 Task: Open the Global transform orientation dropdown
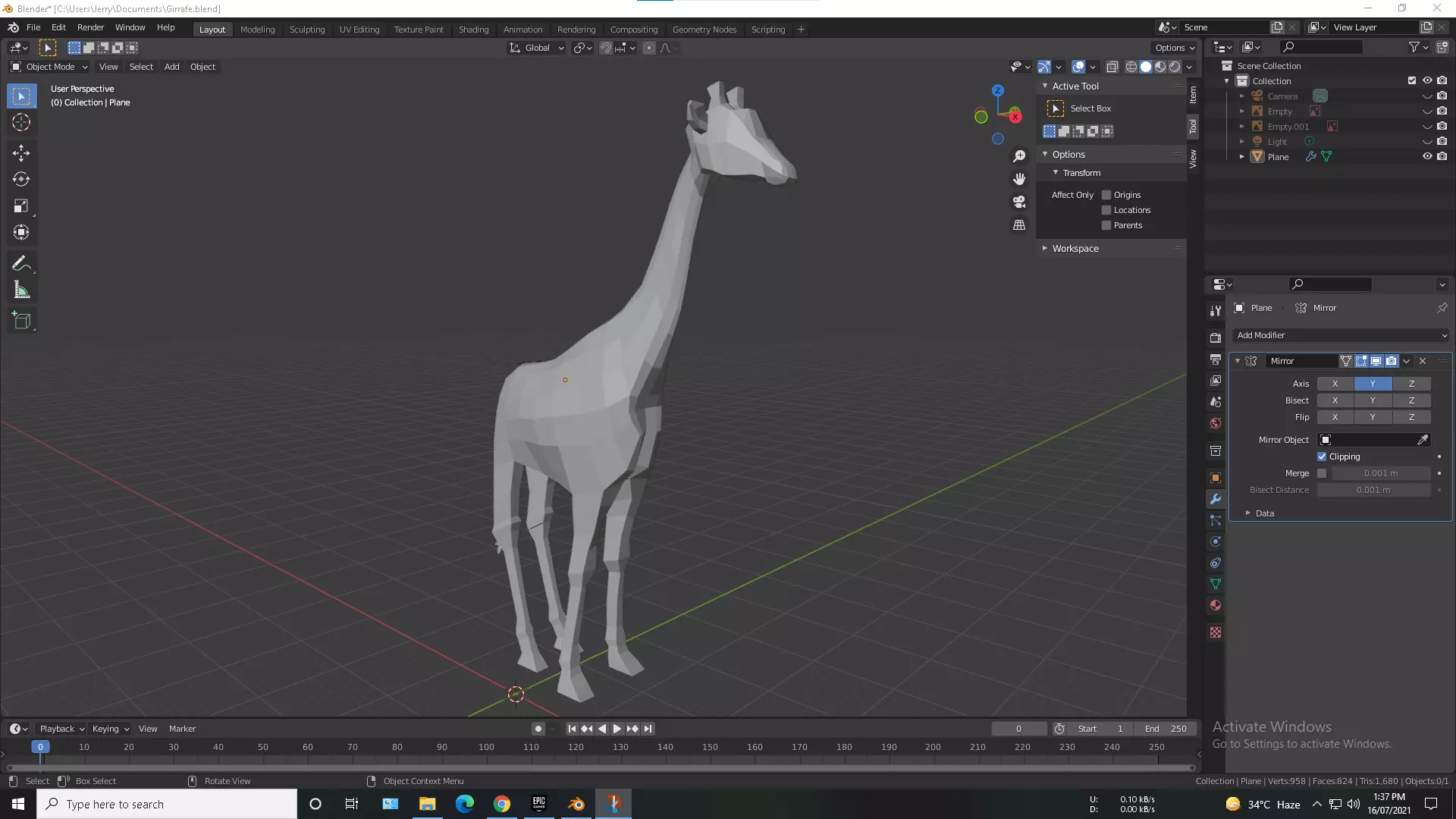(537, 48)
